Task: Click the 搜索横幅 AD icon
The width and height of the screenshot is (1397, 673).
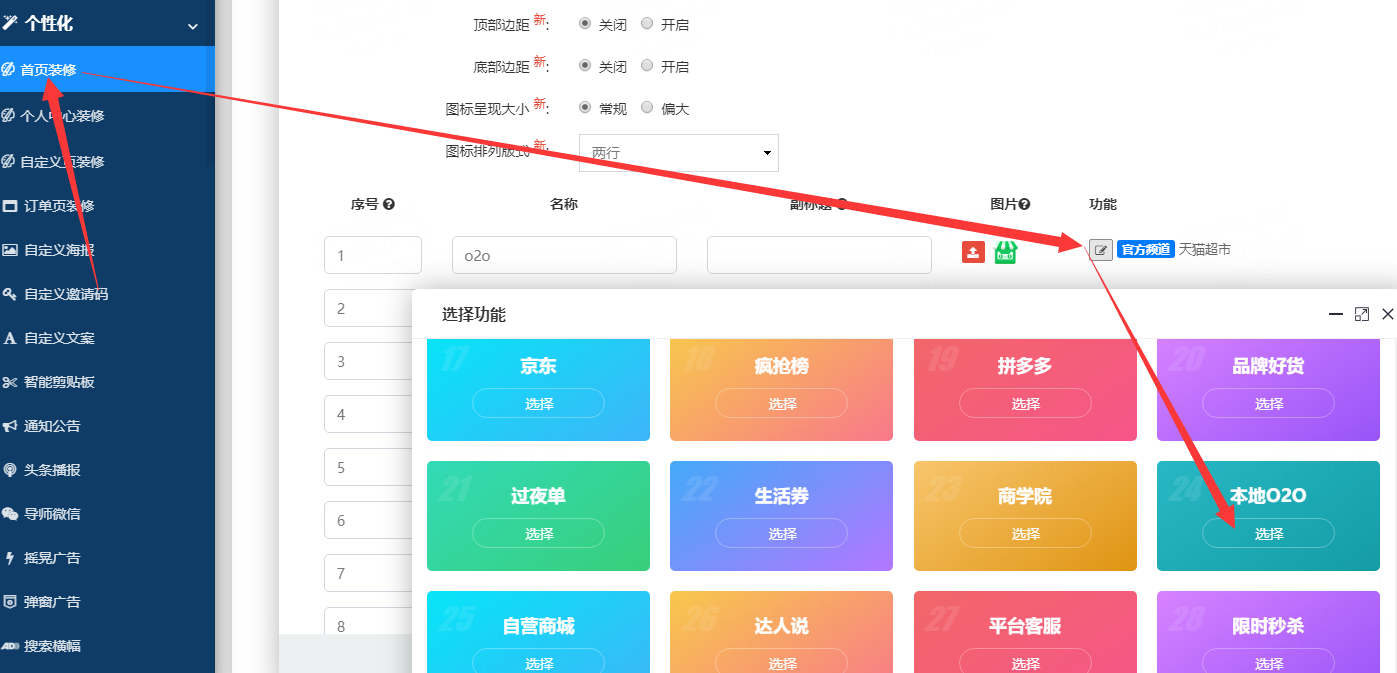Action: click(x=10, y=646)
